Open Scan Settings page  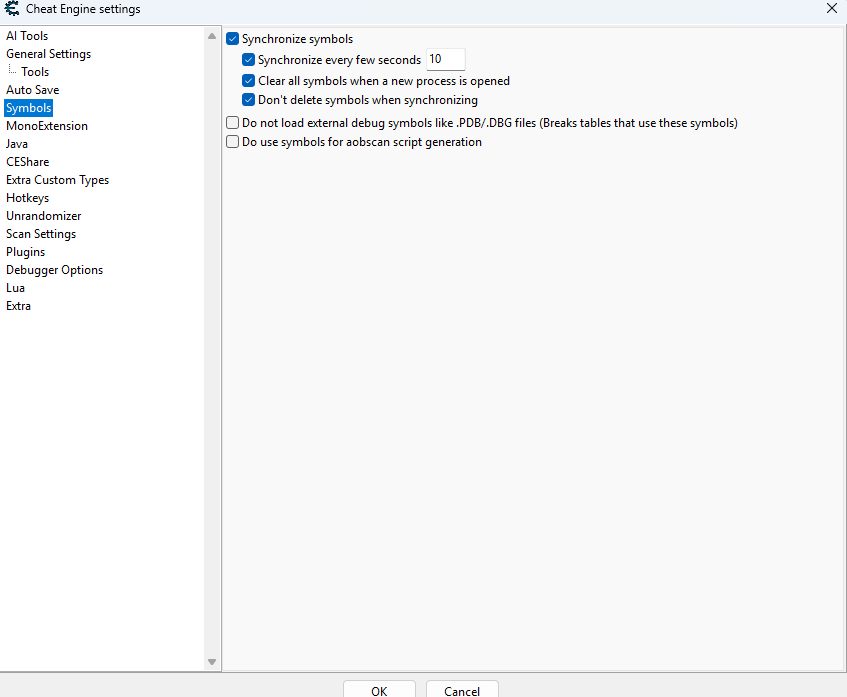tap(41, 234)
